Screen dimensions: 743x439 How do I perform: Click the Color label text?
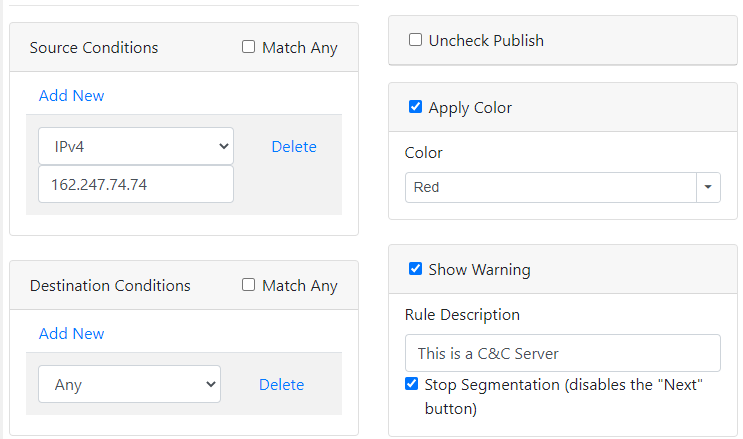[x=424, y=153]
